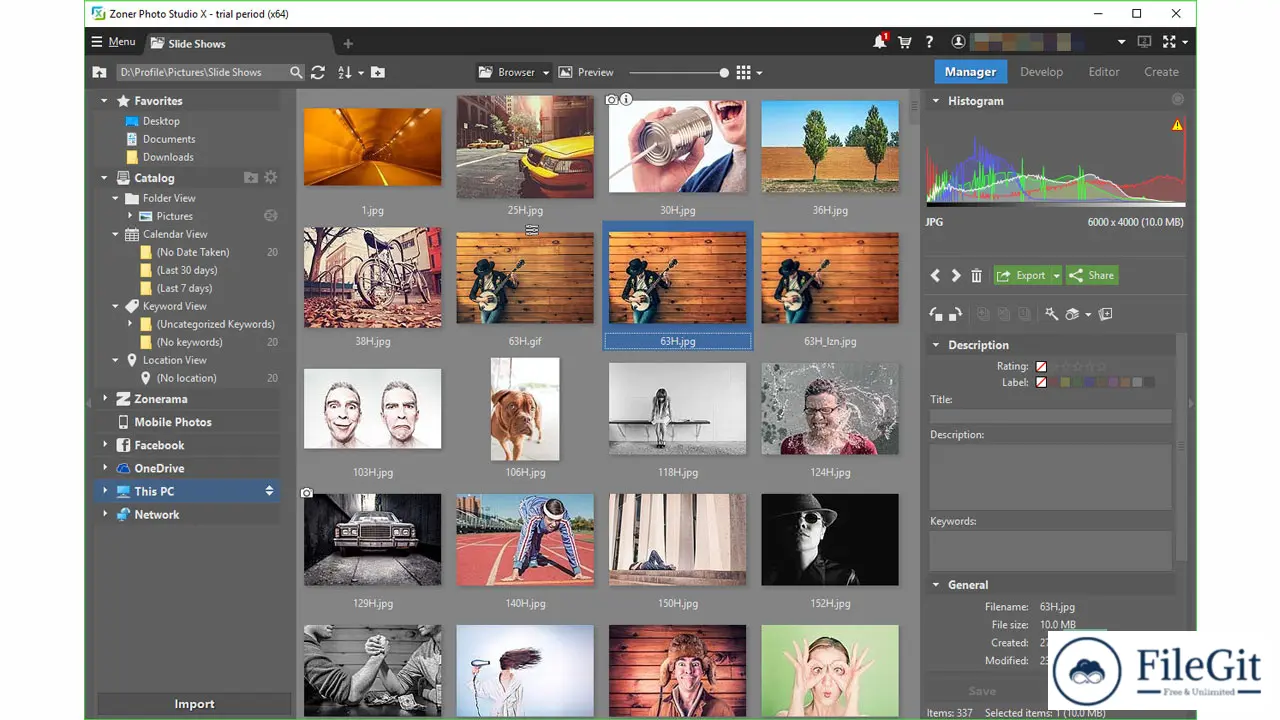Clear the Rating value
This screenshot has height=720, width=1280.
coord(1041,366)
